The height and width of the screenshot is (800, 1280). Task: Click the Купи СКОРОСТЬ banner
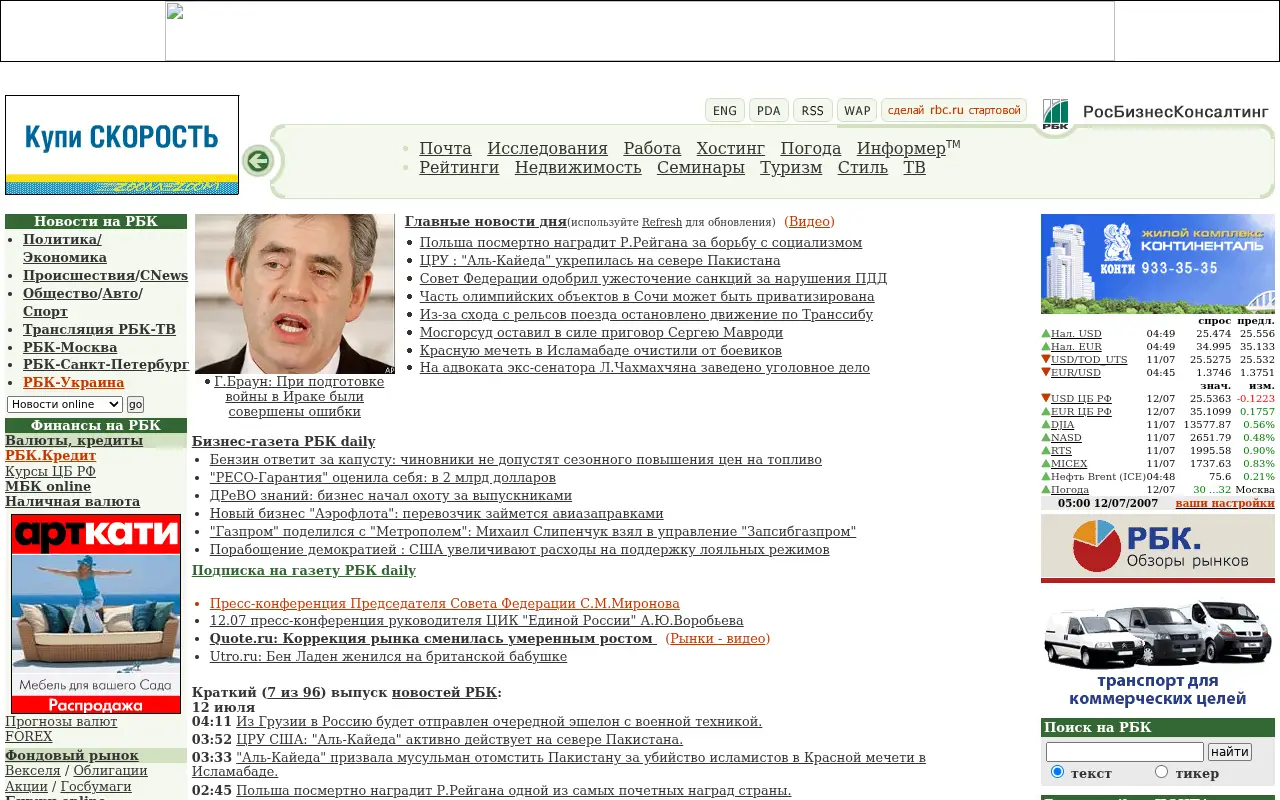(x=122, y=145)
